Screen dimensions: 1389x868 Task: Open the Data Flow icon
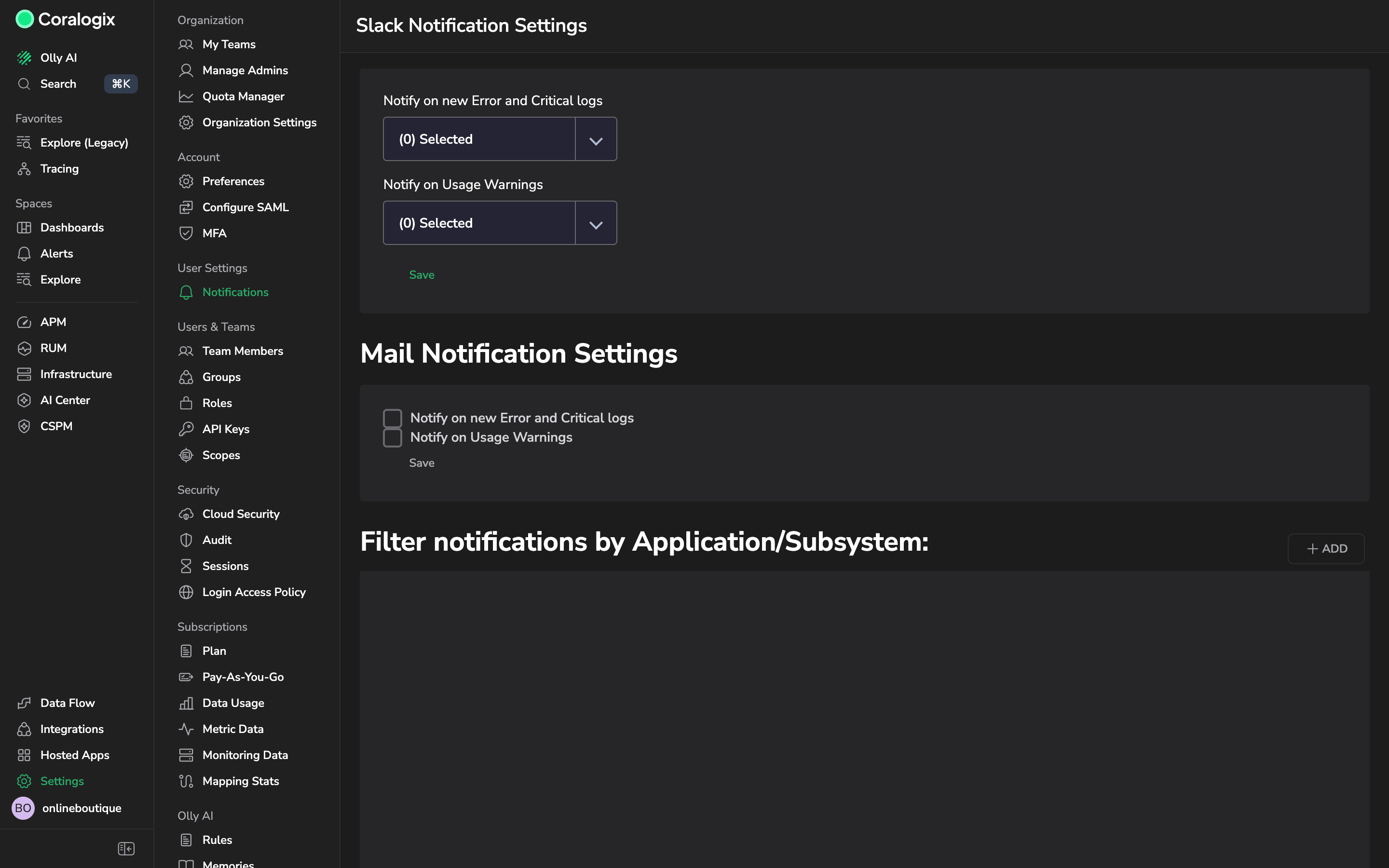(x=24, y=703)
